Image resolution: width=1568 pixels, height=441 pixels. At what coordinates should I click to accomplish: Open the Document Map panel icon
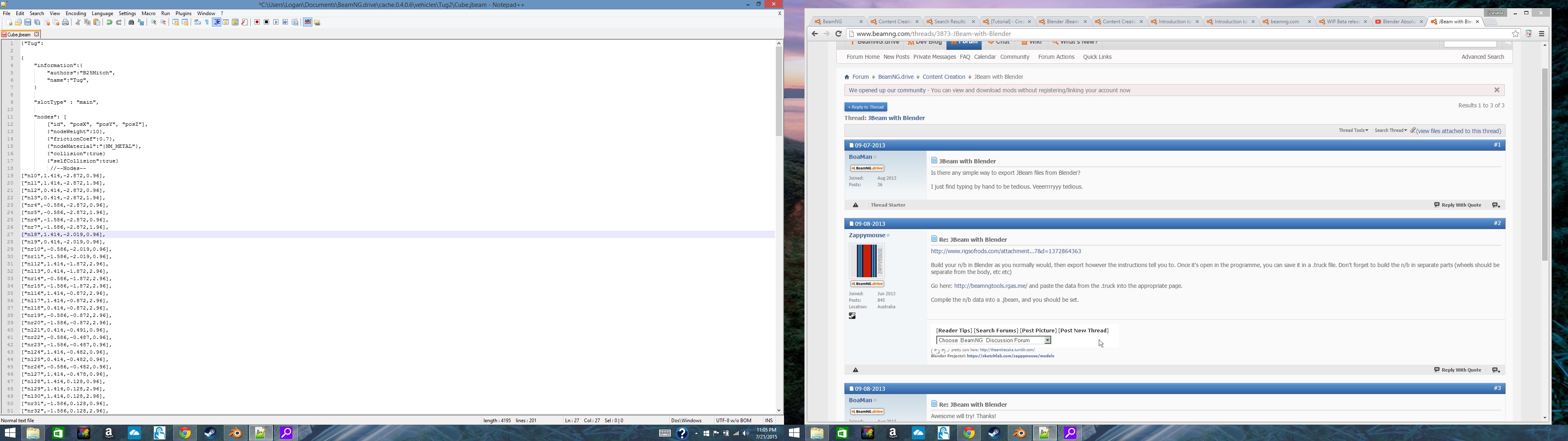tap(235, 22)
